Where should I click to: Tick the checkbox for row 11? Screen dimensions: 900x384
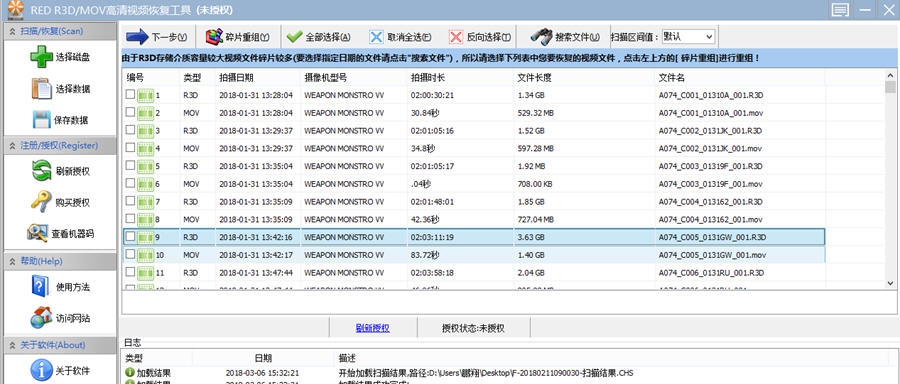[130, 272]
